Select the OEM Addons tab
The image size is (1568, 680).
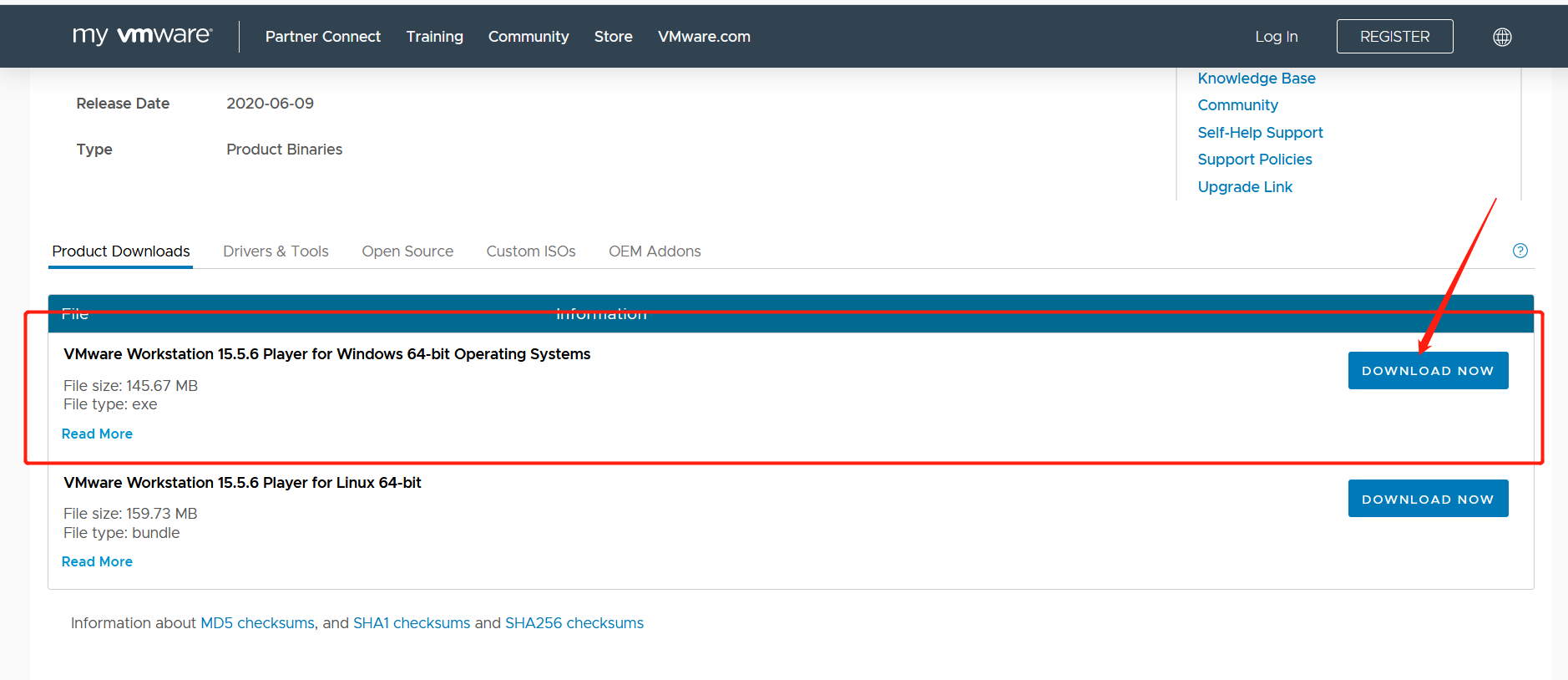pos(655,251)
